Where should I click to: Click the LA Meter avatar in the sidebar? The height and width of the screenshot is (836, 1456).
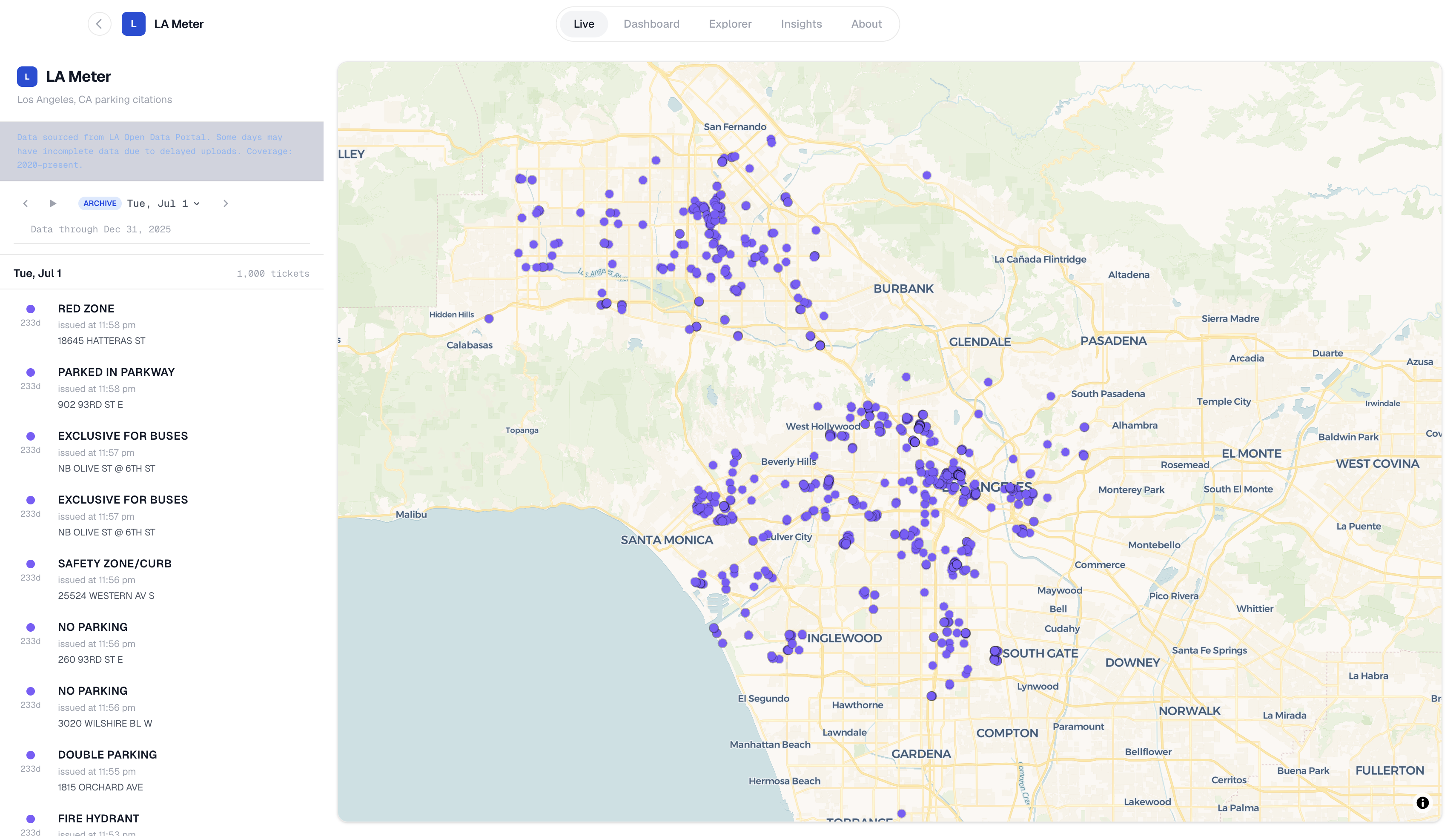pos(27,76)
